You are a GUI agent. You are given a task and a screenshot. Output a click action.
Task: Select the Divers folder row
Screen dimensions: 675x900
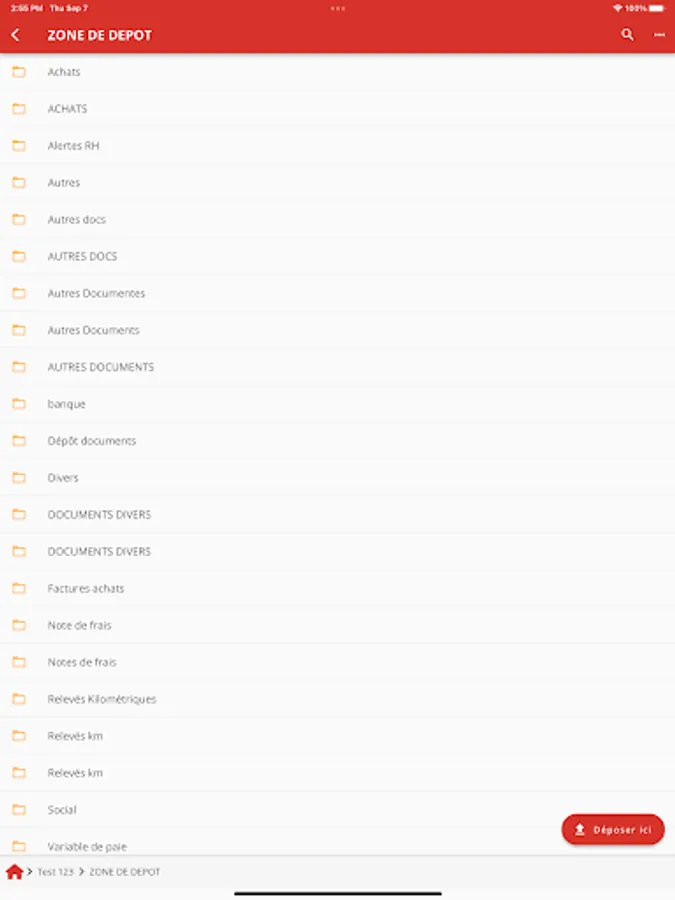(x=338, y=478)
